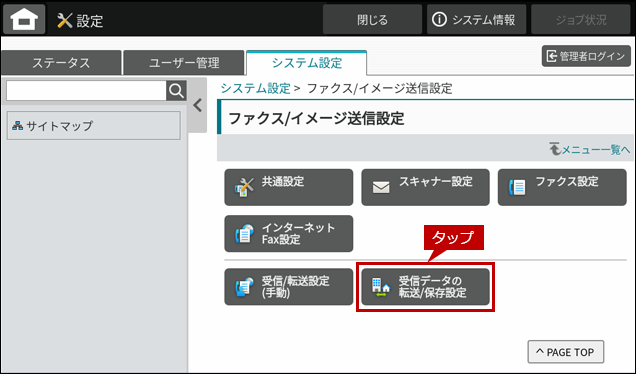This screenshot has height=374, width=636.
Task: Select the システム設定 tab
Action: click(307, 63)
